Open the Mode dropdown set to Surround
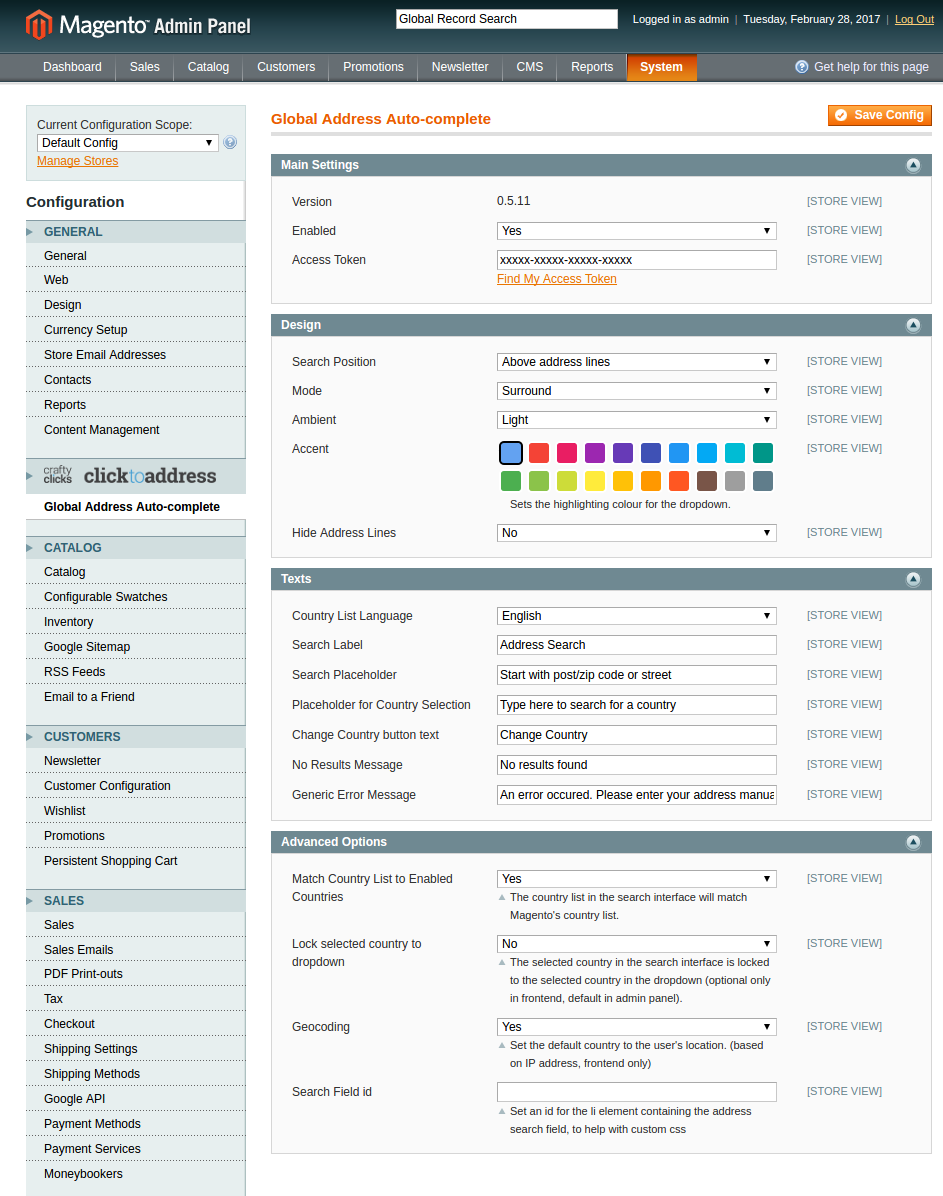This screenshot has height=1196, width=943. coord(636,391)
